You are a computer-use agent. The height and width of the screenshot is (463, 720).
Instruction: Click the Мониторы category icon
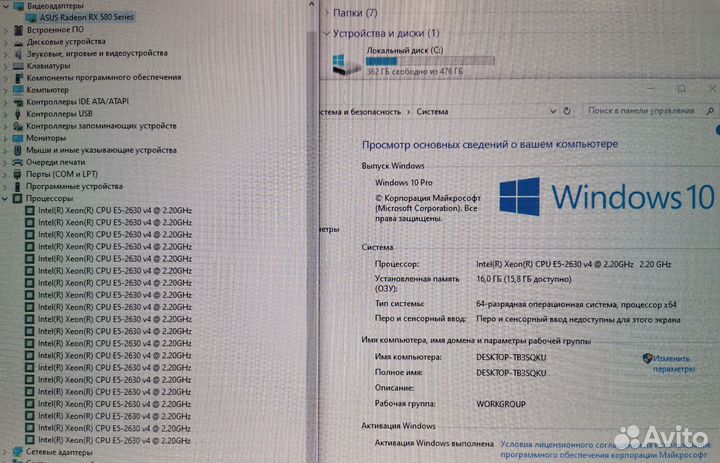[x=17, y=137]
